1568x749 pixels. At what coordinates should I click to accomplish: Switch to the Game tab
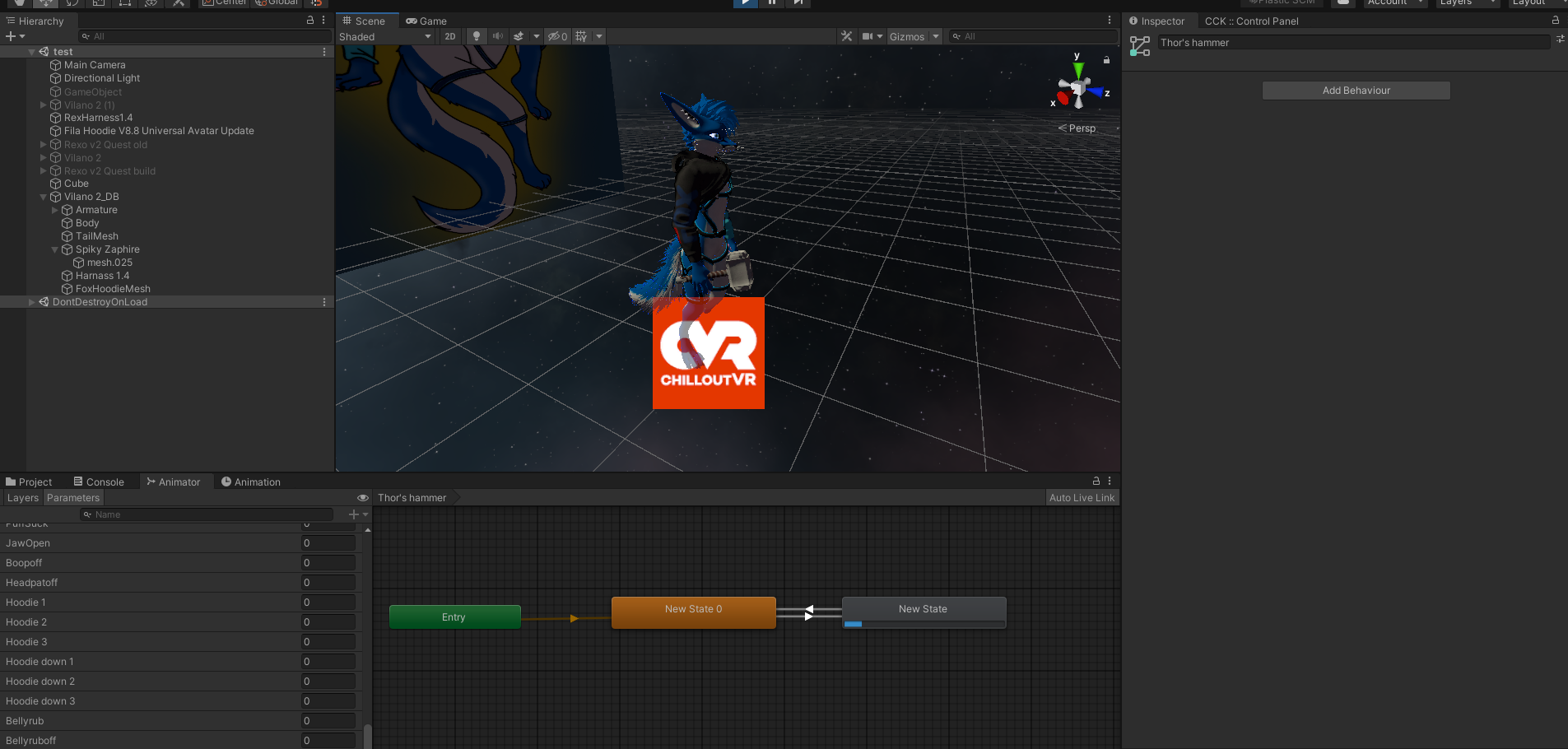click(426, 21)
